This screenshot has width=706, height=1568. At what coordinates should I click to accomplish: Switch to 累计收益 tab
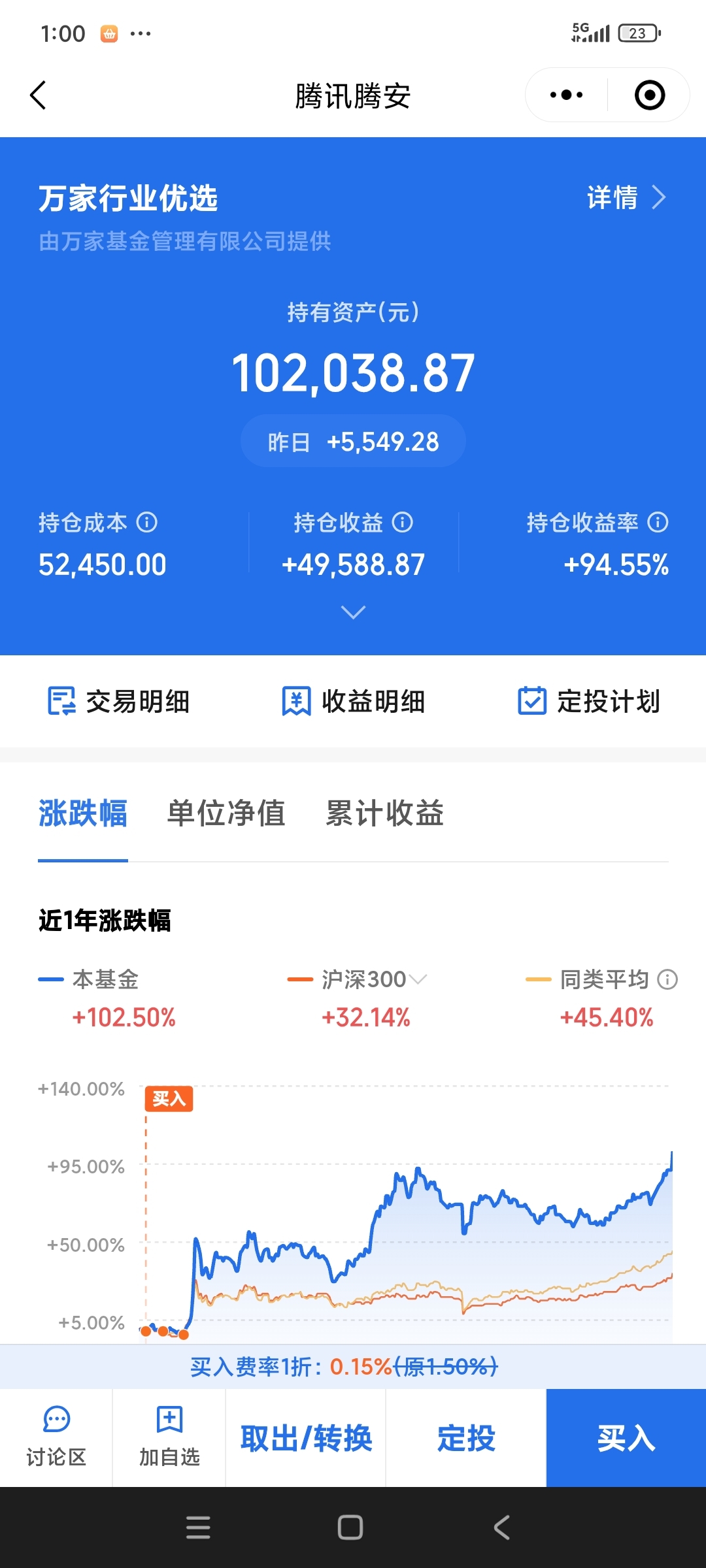point(385,814)
